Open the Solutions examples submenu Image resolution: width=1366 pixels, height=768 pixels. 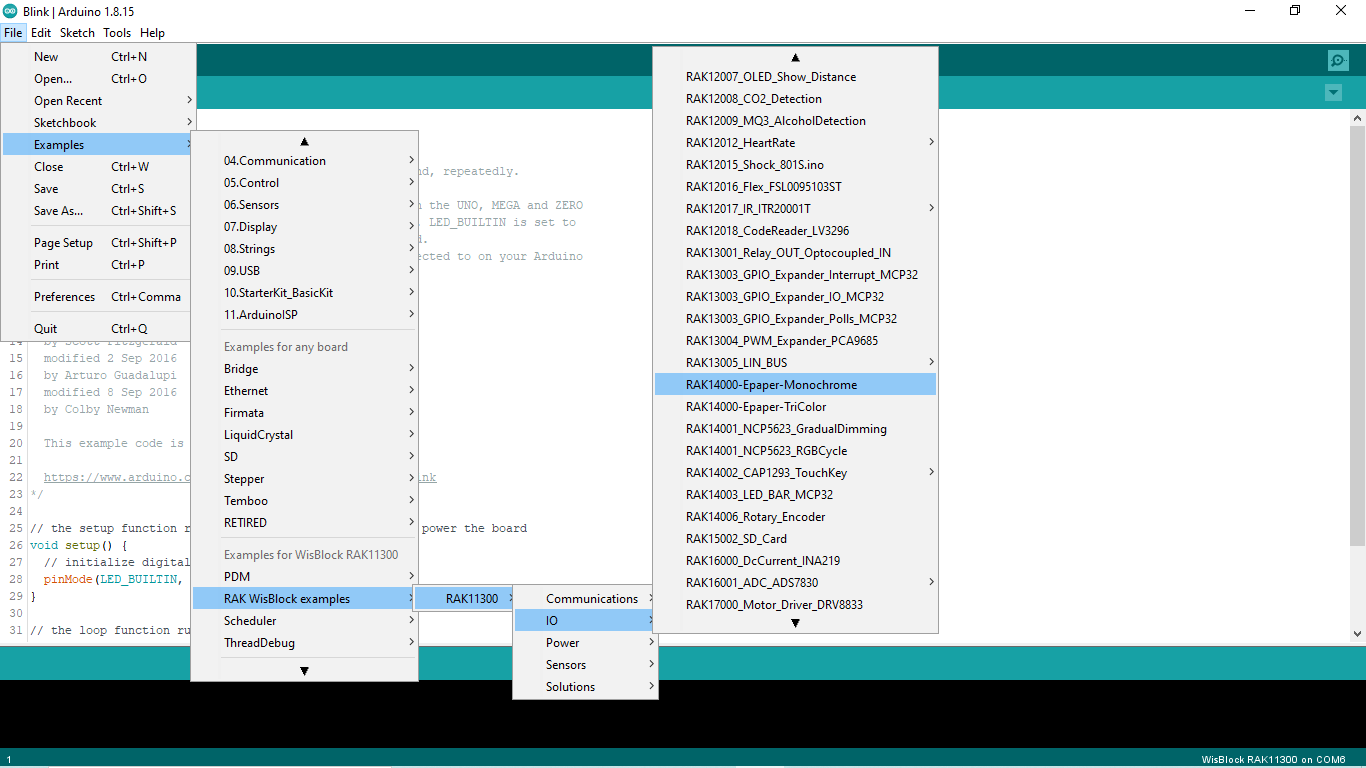(585, 687)
